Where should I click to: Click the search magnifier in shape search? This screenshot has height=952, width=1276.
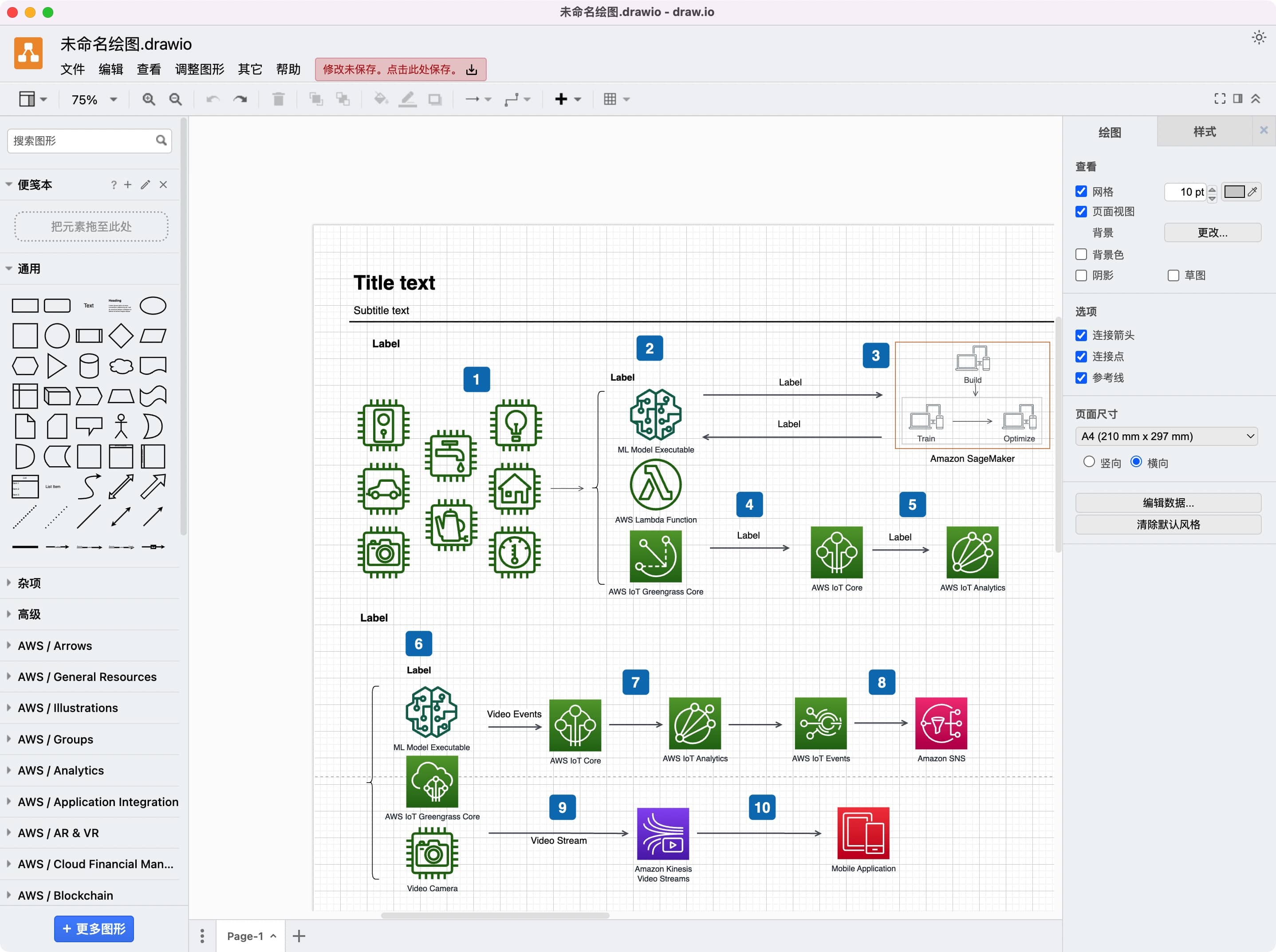pos(161,140)
